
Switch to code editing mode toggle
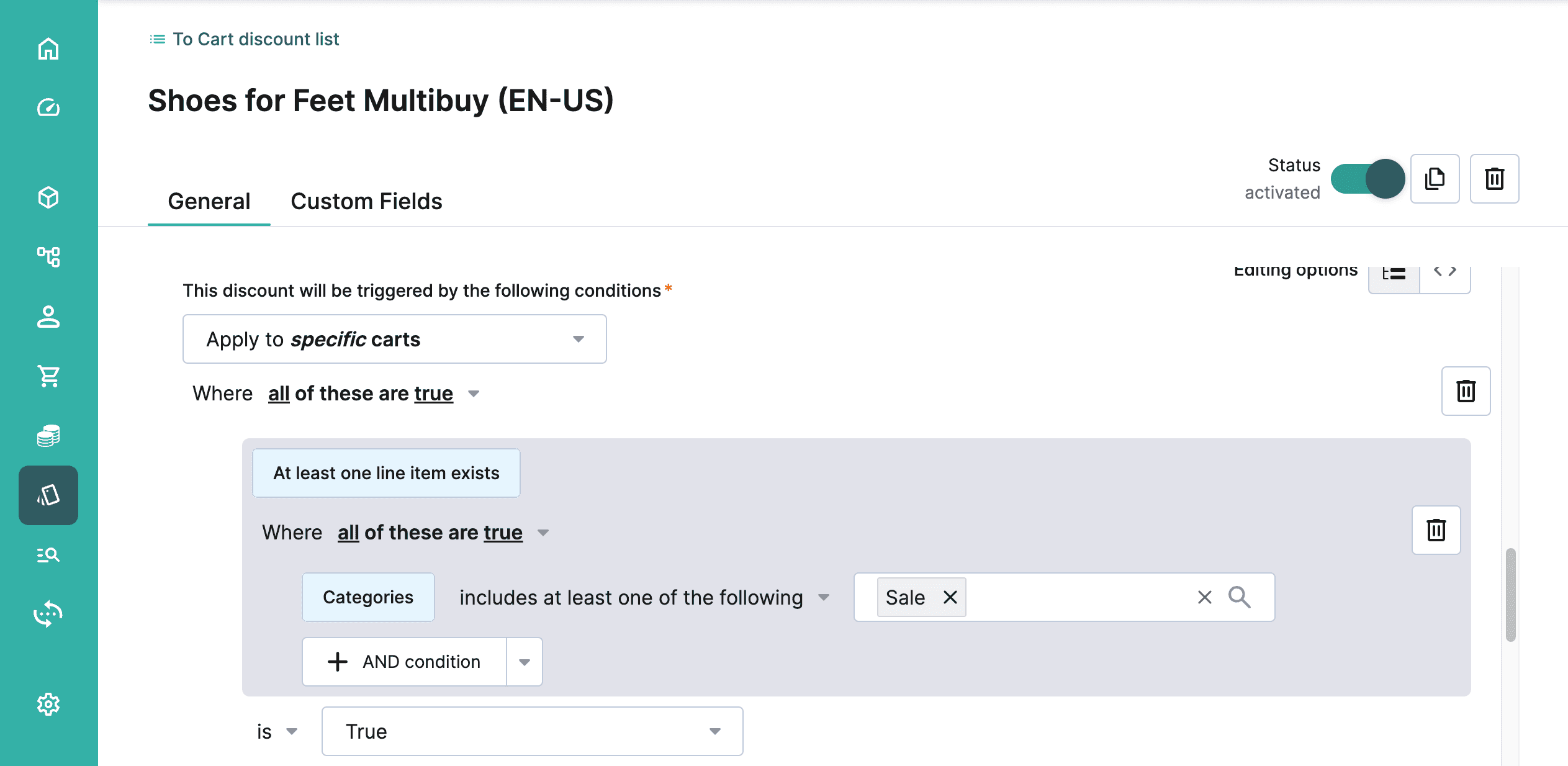point(1445,272)
